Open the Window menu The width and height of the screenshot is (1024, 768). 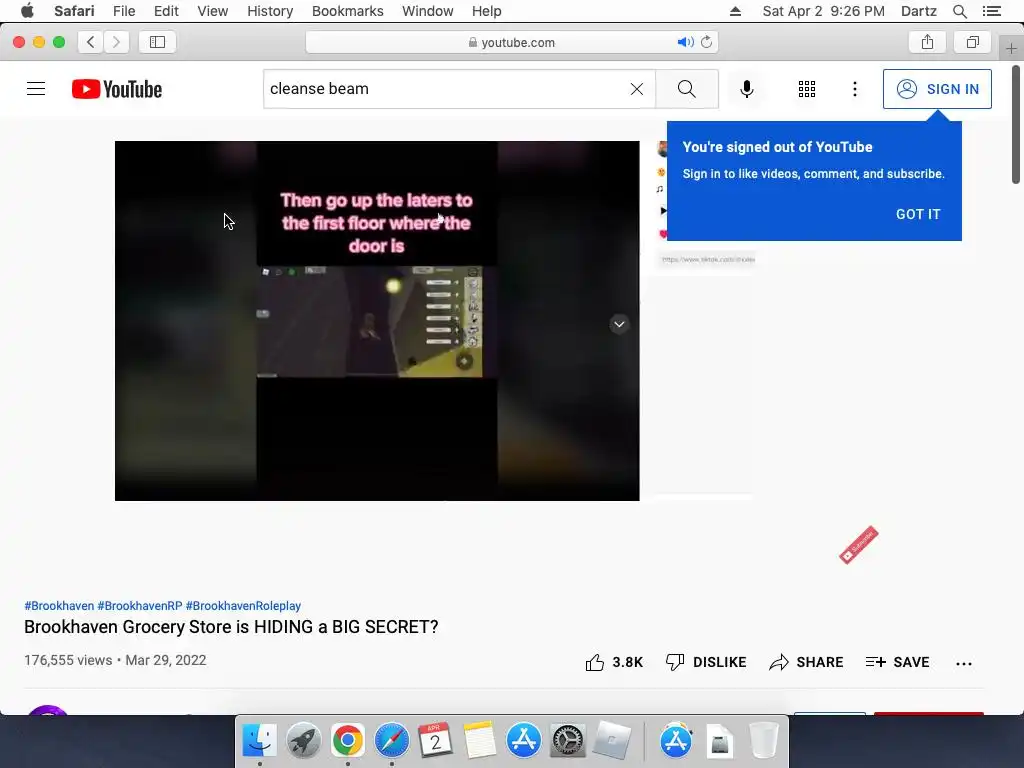tap(427, 11)
